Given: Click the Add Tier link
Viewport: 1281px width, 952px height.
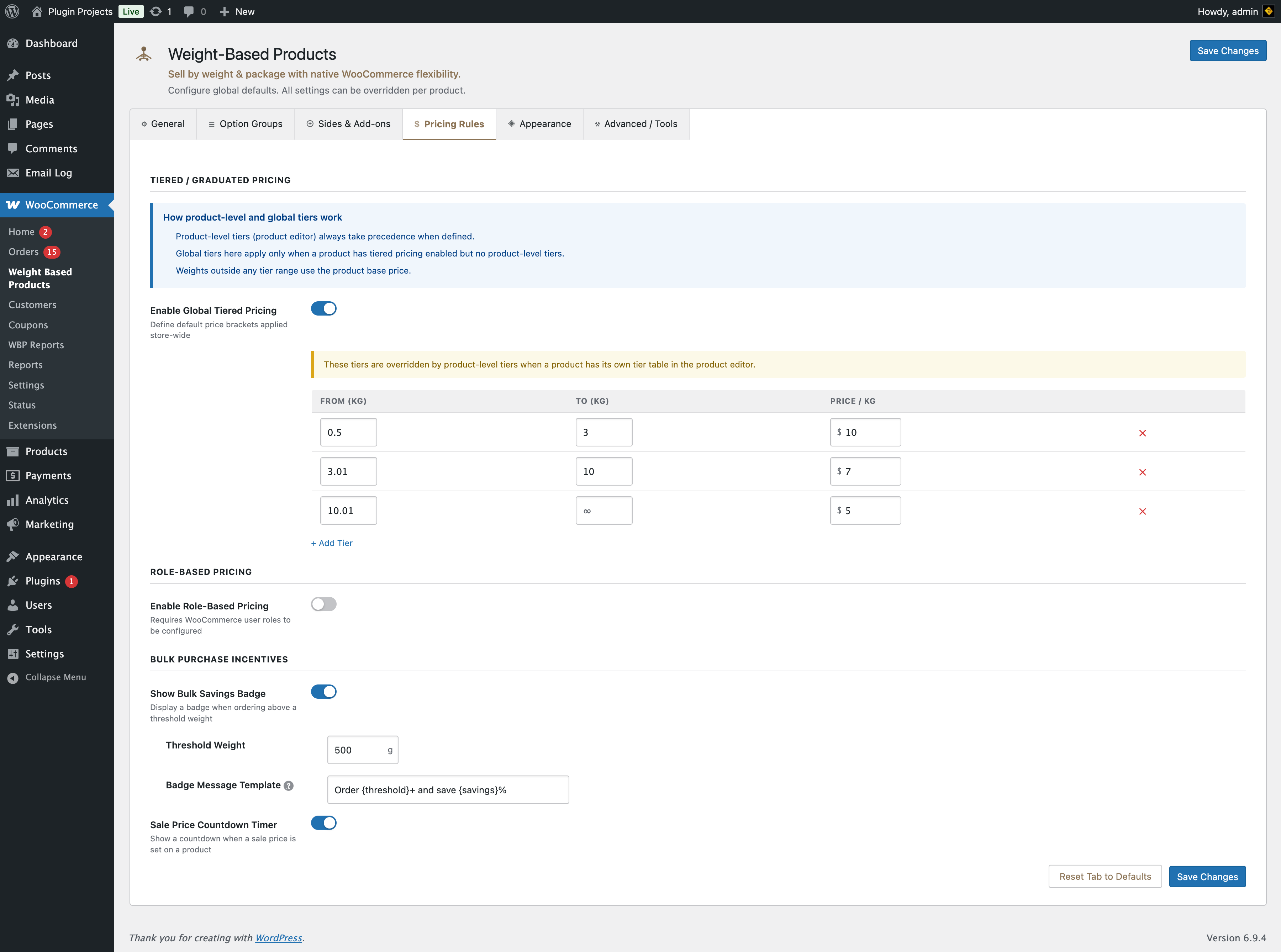Looking at the screenshot, I should tap(331, 543).
